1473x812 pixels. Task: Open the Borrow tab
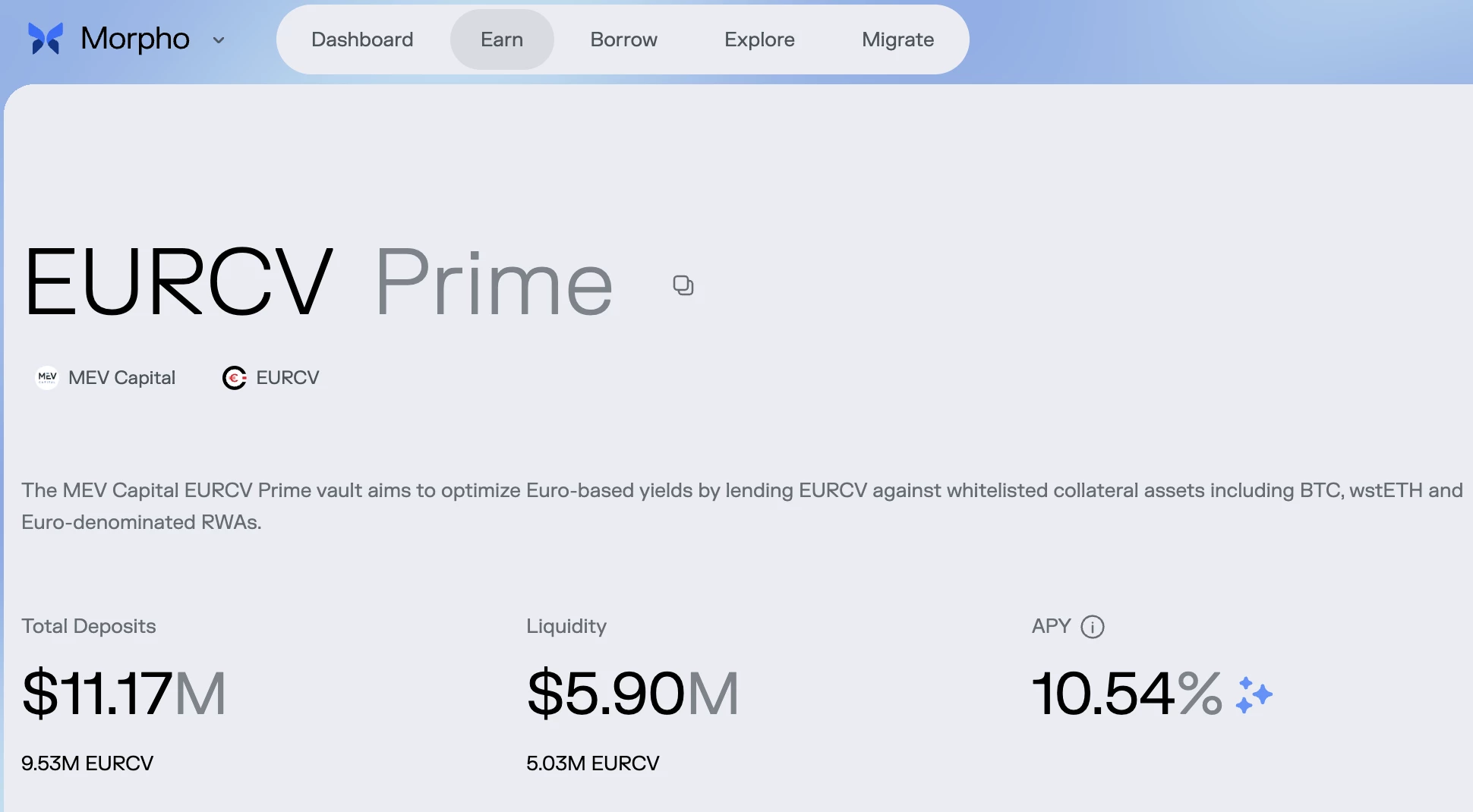(x=623, y=39)
